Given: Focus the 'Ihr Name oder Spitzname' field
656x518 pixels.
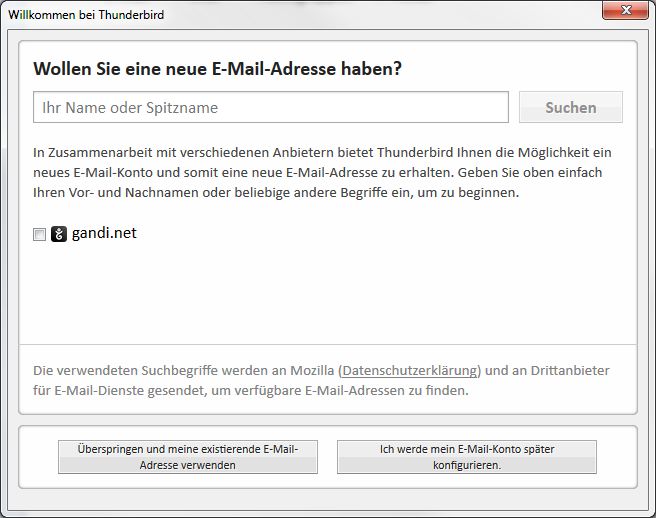Looking at the screenshot, I should (270, 107).
